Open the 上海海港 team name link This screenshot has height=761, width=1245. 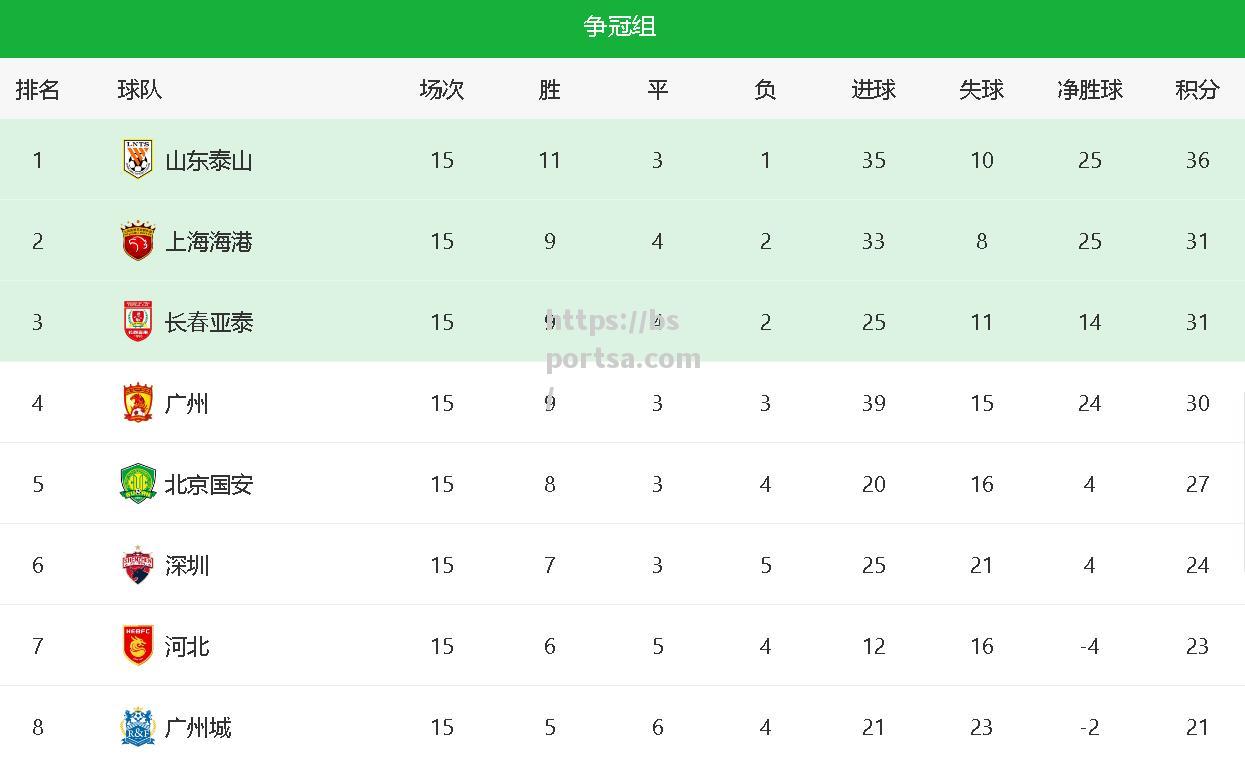pos(209,241)
